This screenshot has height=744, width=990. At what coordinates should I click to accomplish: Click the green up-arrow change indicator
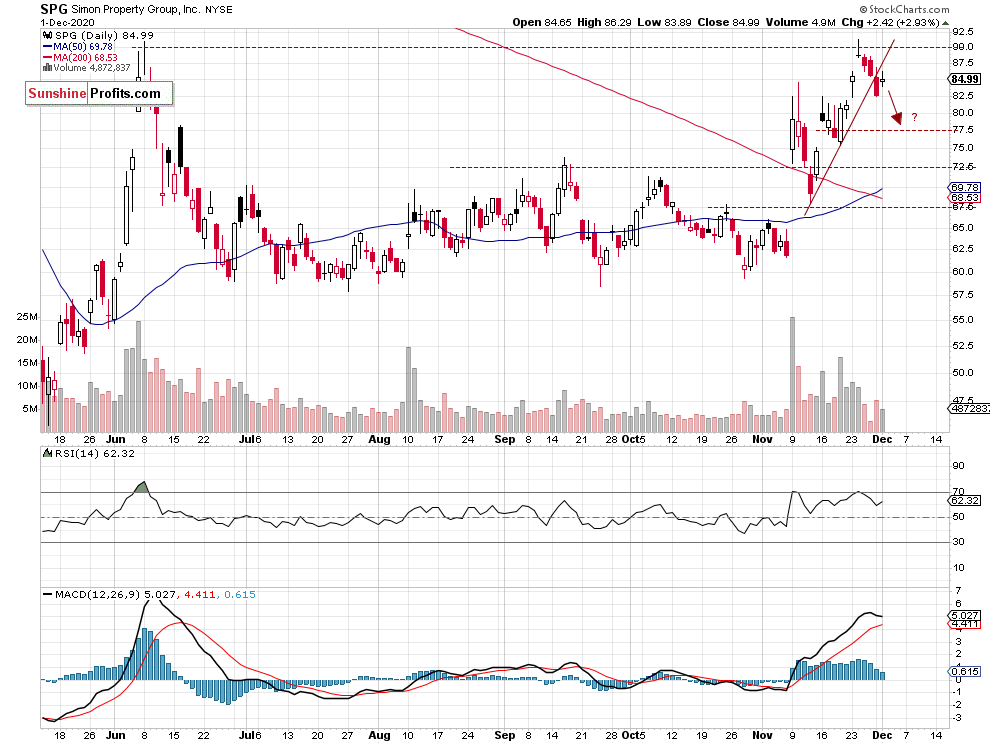[x=945, y=23]
